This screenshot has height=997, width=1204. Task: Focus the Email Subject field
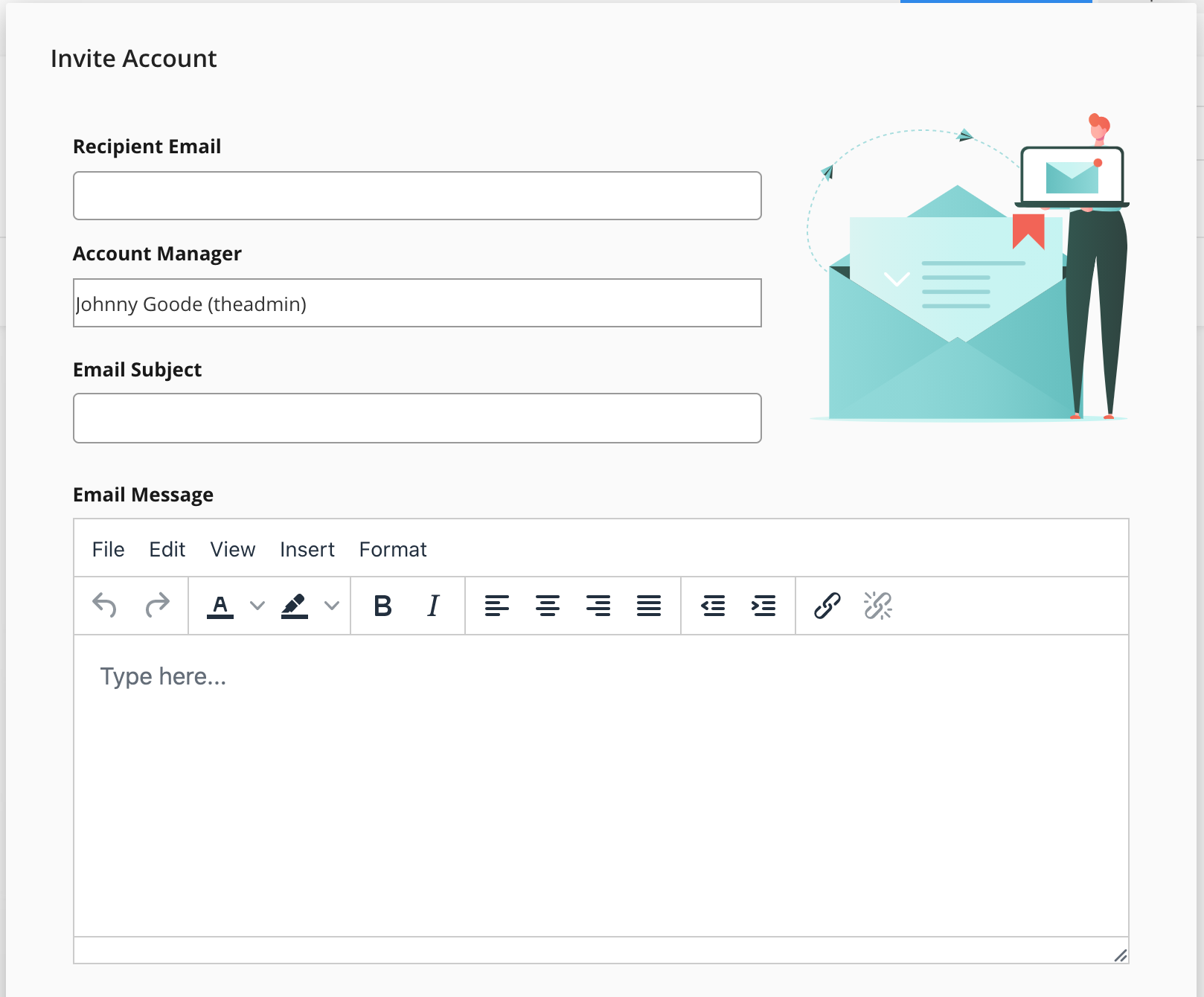pos(417,418)
